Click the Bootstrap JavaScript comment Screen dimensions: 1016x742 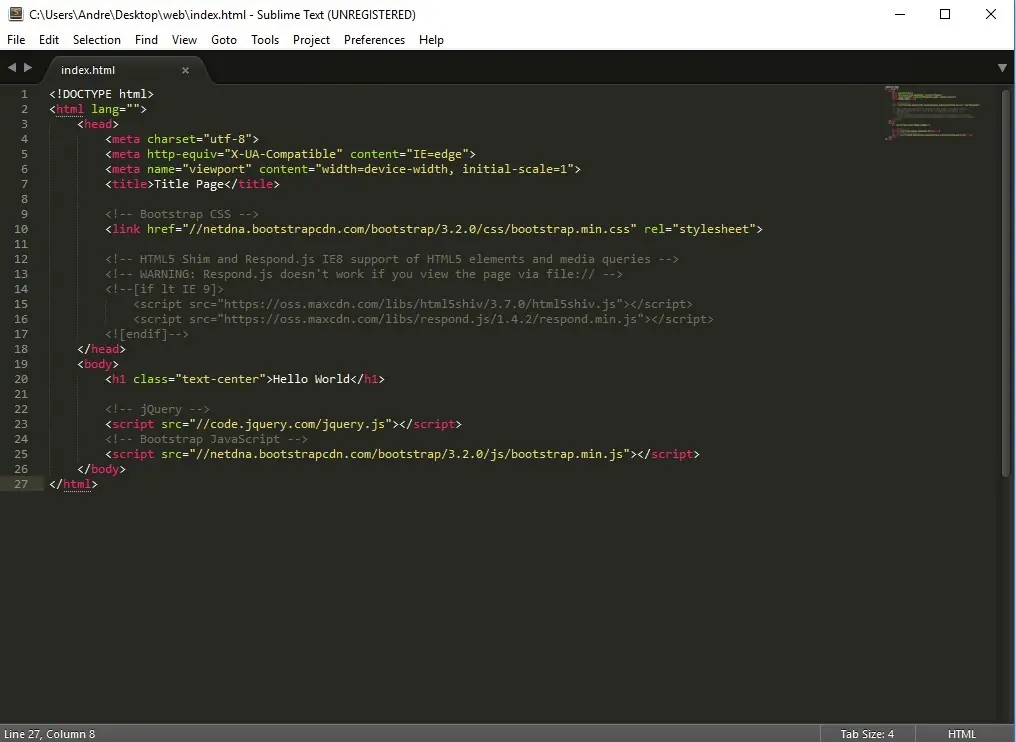point(207,439)
